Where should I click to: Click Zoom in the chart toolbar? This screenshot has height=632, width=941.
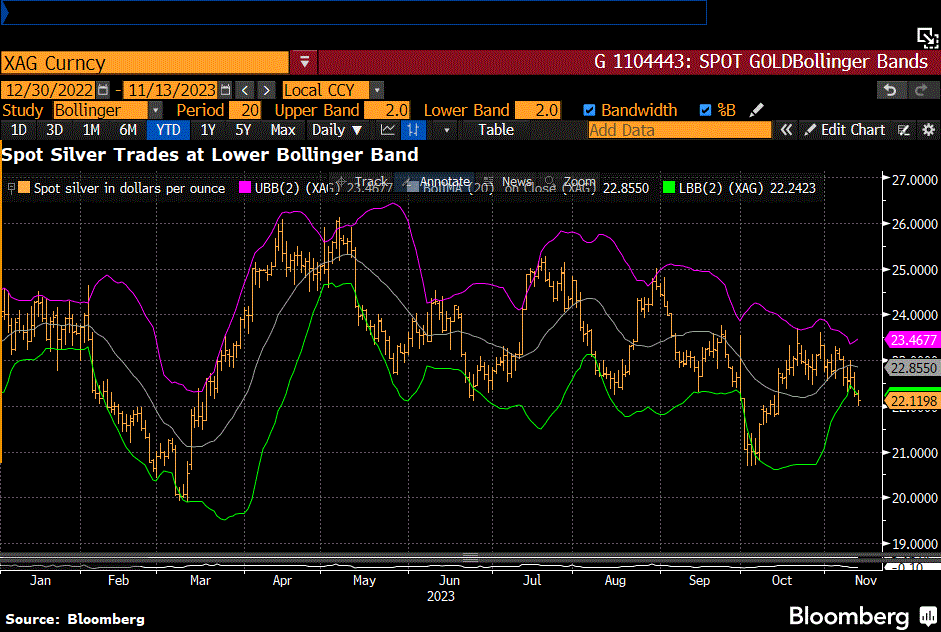click(571, 182)
